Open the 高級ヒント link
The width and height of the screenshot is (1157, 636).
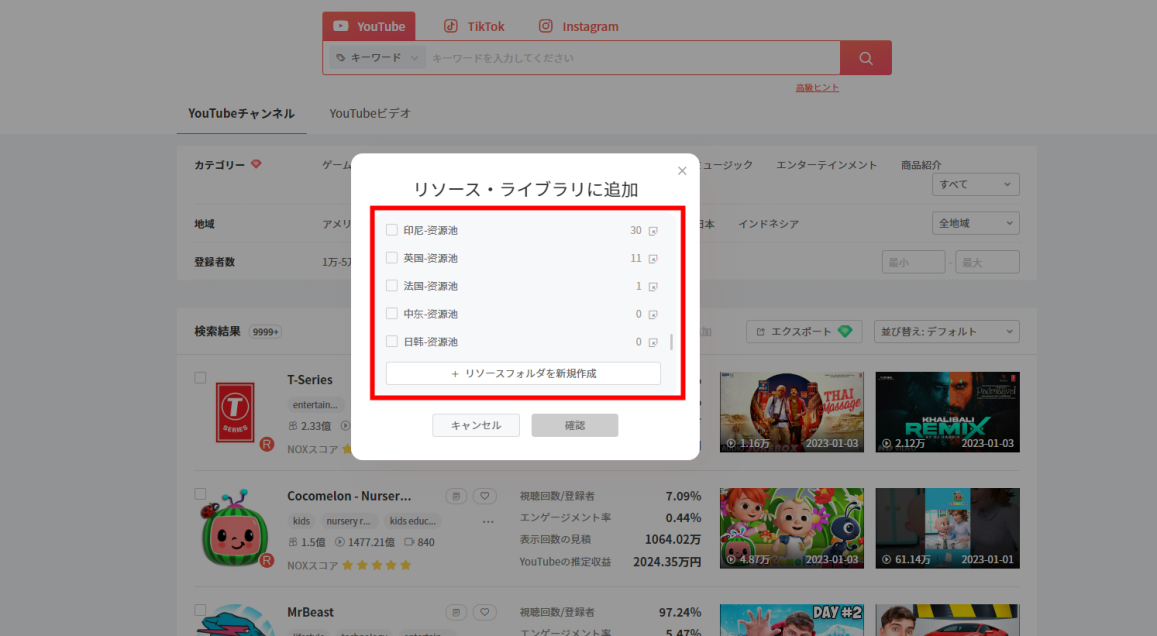[817, 88]
